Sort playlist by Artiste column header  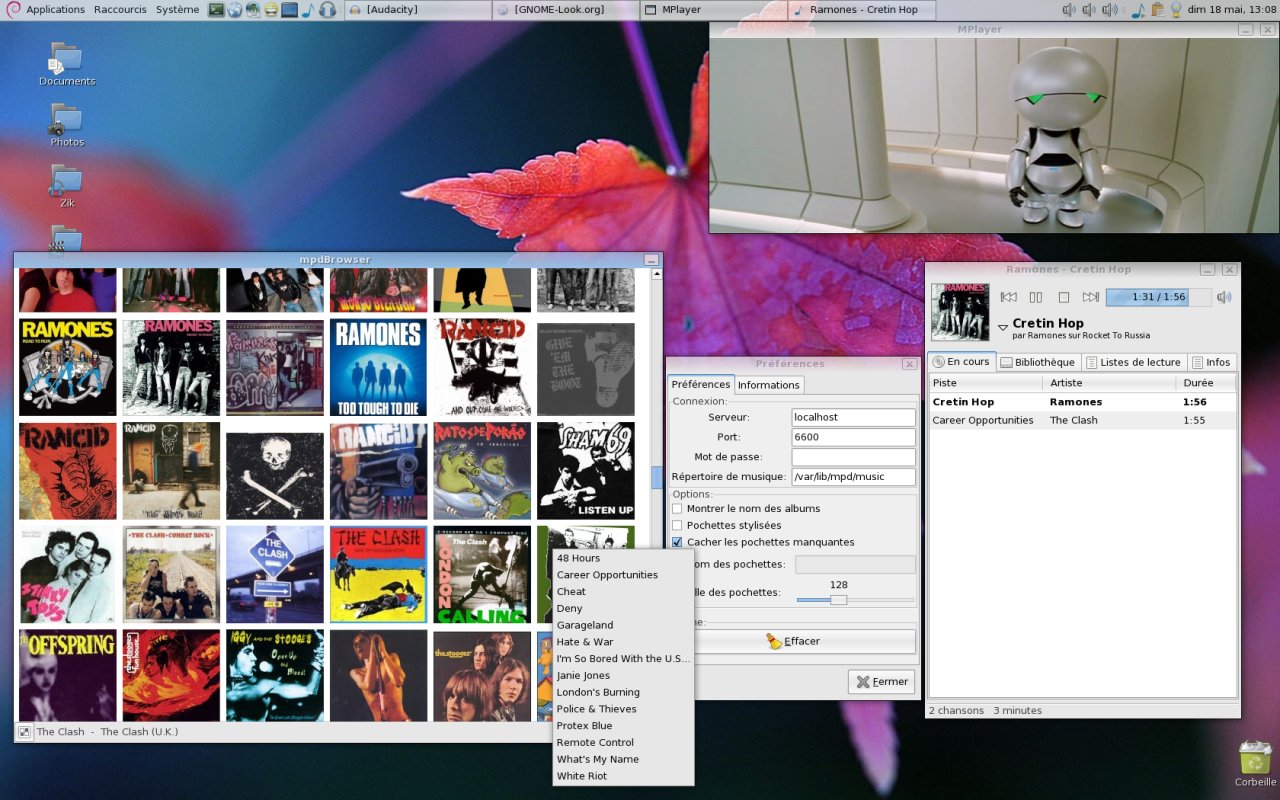1110,383
